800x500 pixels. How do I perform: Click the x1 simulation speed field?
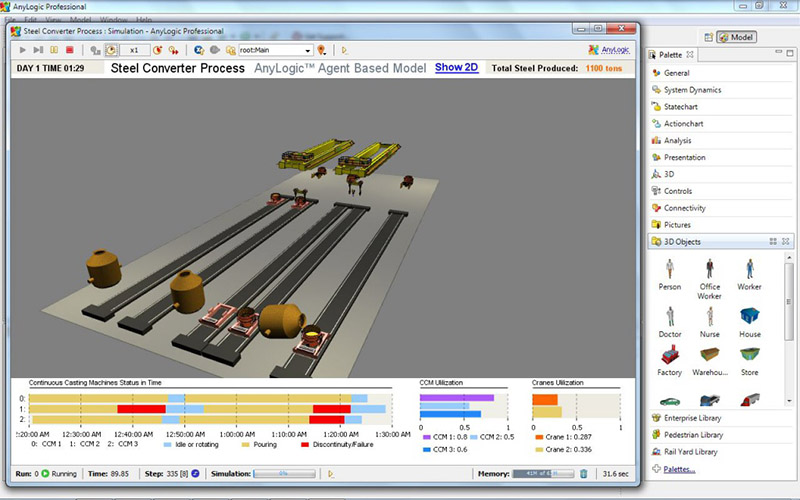[x=135, y=50]
